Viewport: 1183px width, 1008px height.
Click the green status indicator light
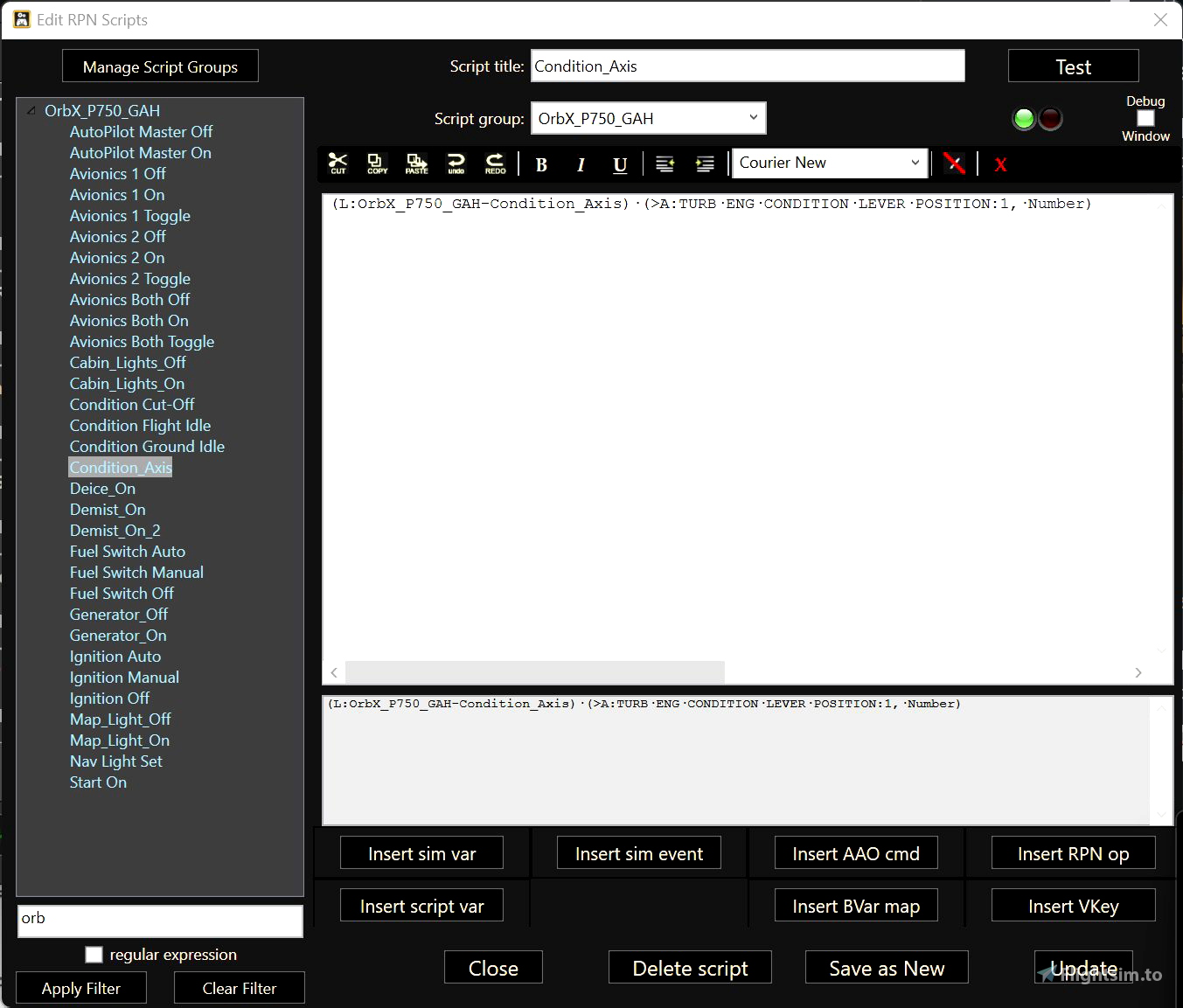click(1023, 118)
